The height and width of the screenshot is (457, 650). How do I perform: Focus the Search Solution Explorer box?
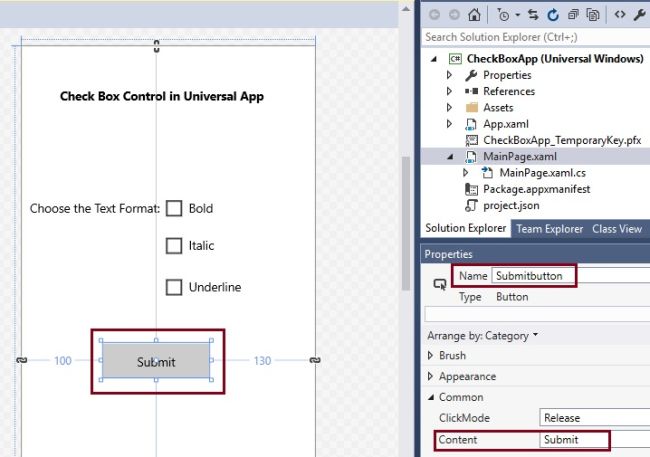click(x=536, y=37)
